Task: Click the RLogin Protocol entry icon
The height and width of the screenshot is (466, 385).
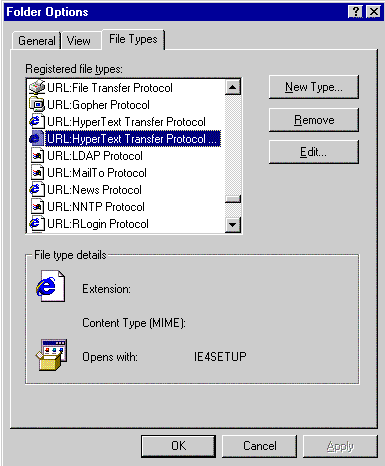Action: coord(37,224)
